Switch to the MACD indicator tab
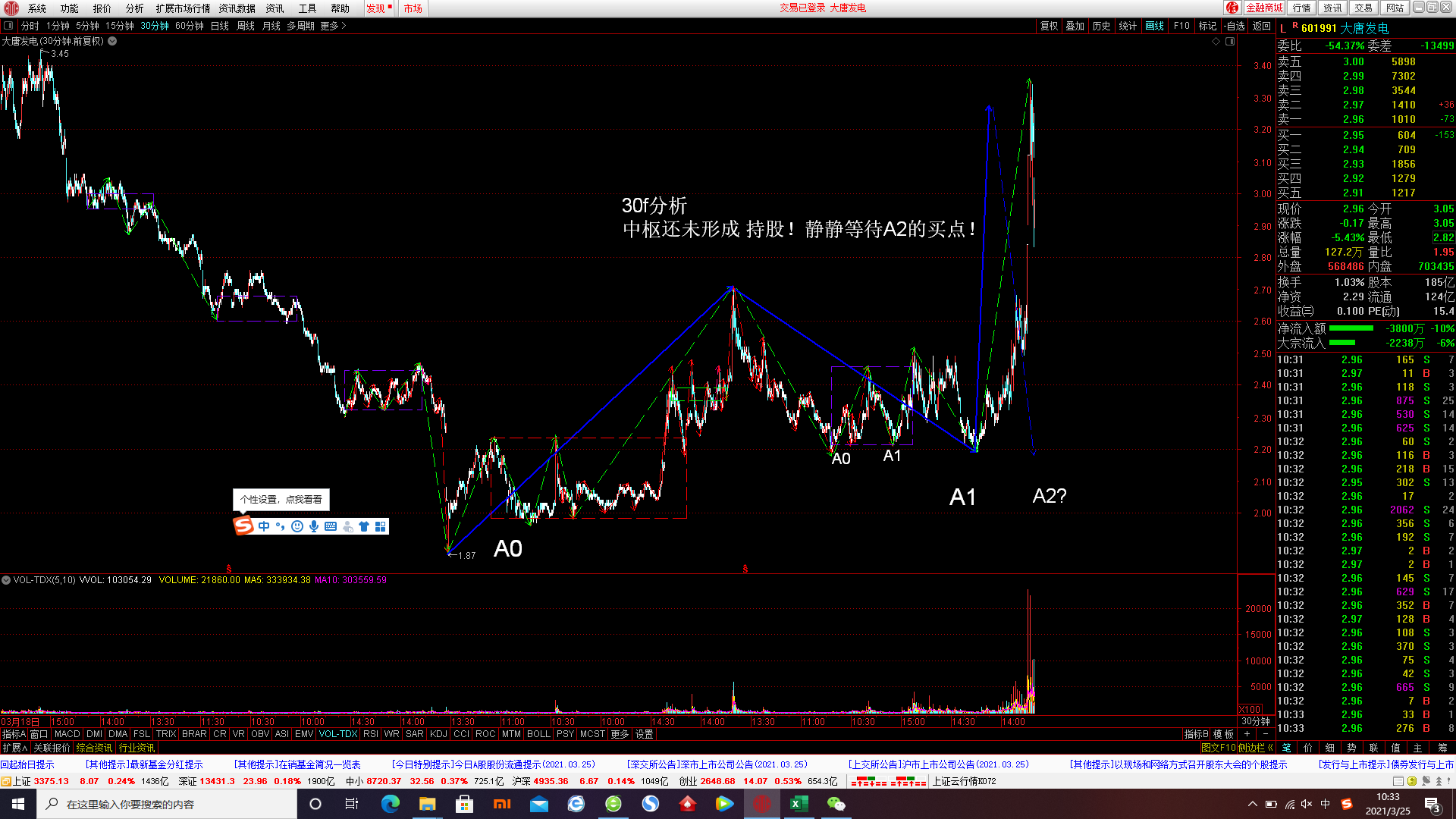1456x819 pixels. pyautogui.click(x=67, y=734)
